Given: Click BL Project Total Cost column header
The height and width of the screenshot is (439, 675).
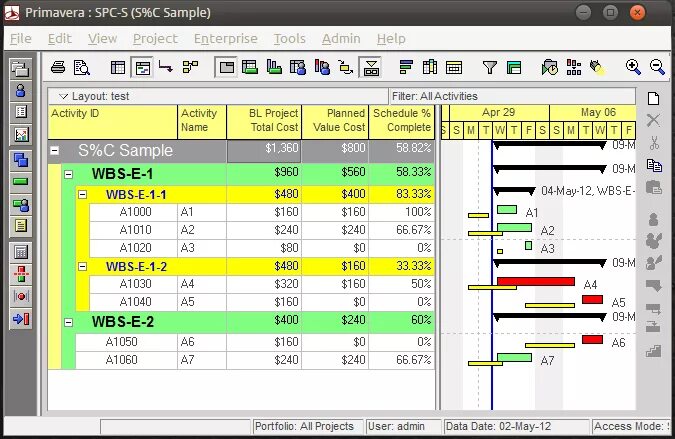Looking at the screenshot, I should point(264,122).
